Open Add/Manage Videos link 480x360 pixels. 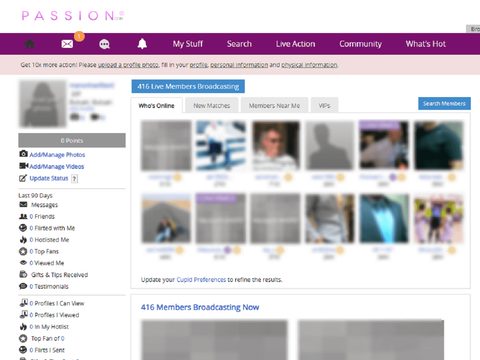tap(57, 166)
